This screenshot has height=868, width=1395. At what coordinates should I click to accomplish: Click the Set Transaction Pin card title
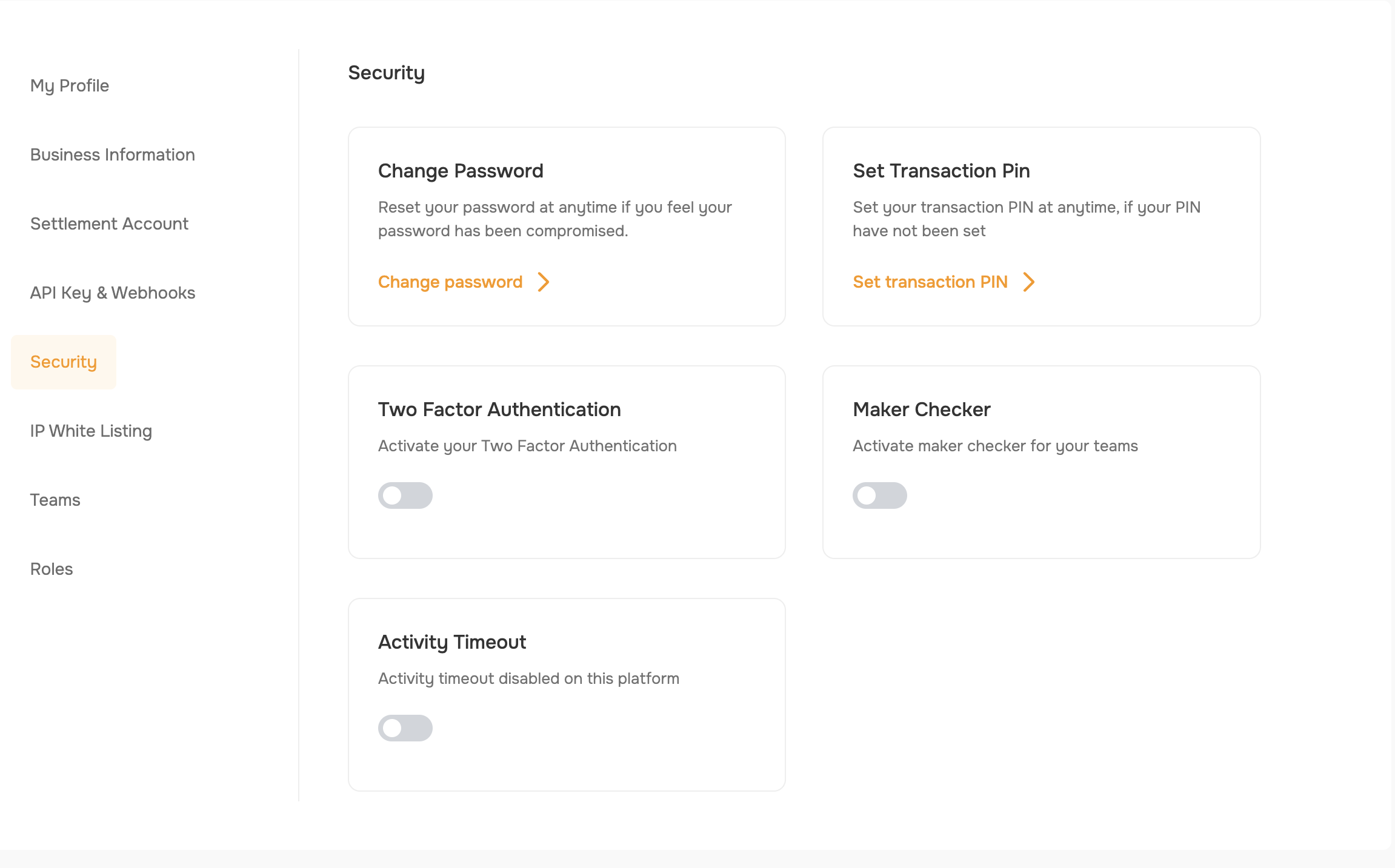click(x=941, y=171)
